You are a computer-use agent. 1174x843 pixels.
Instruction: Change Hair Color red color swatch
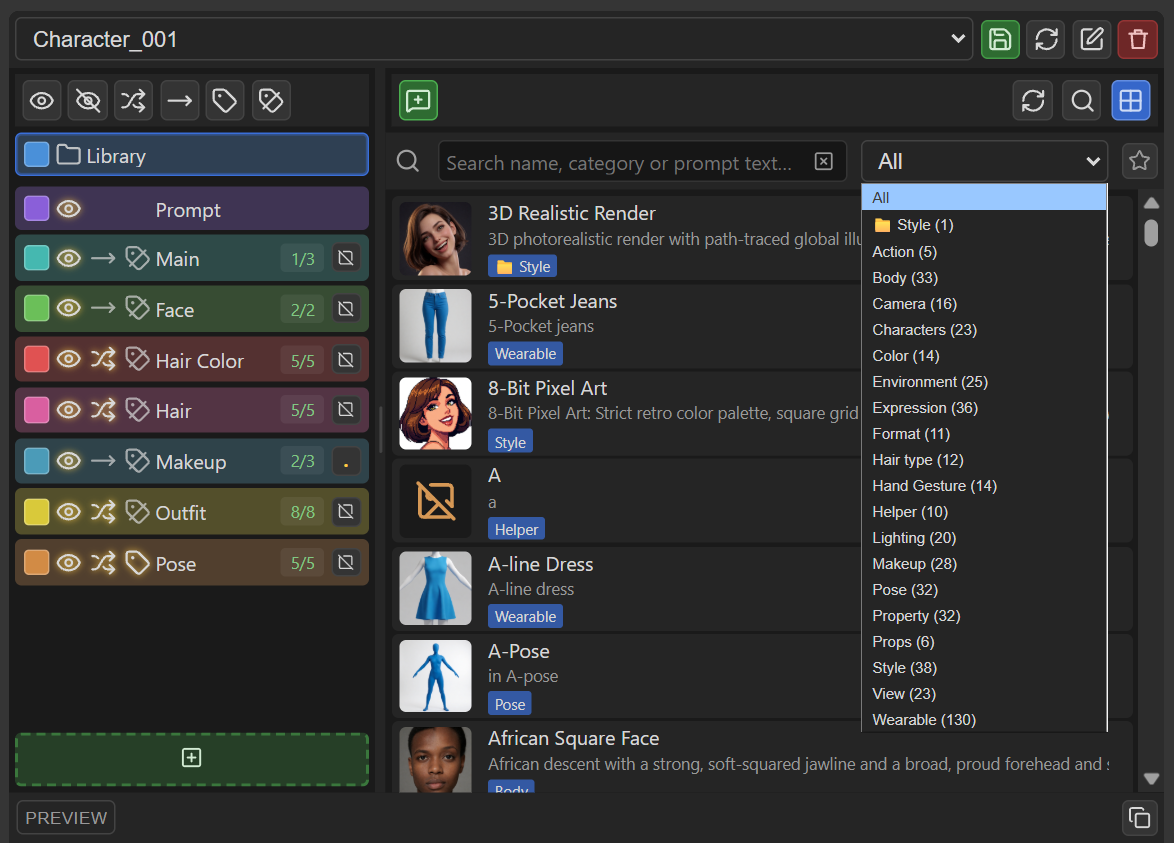37,359
